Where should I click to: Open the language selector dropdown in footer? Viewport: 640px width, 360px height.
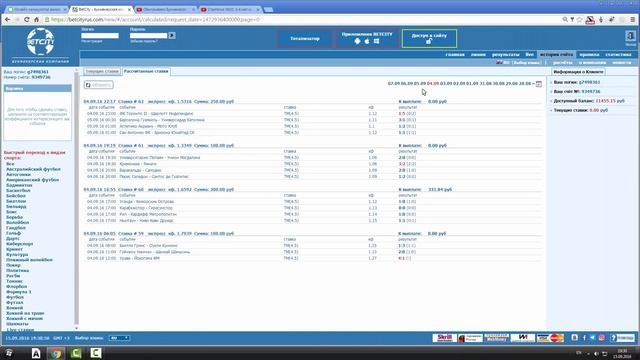119,338
